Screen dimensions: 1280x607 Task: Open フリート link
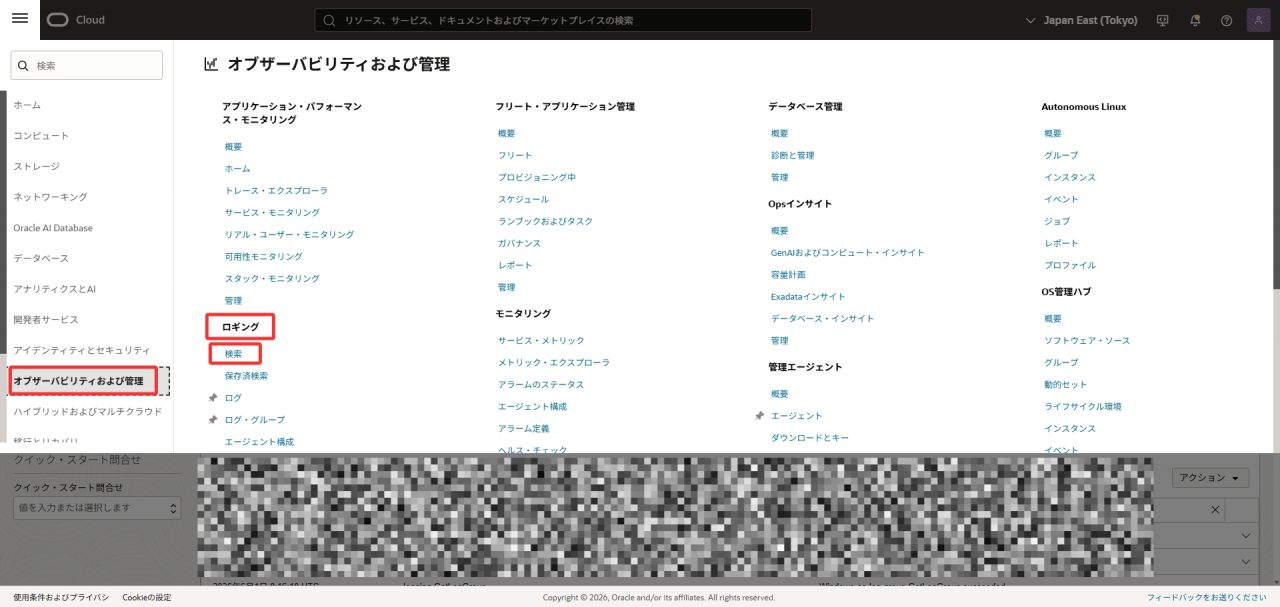click(x=515, y=155)
